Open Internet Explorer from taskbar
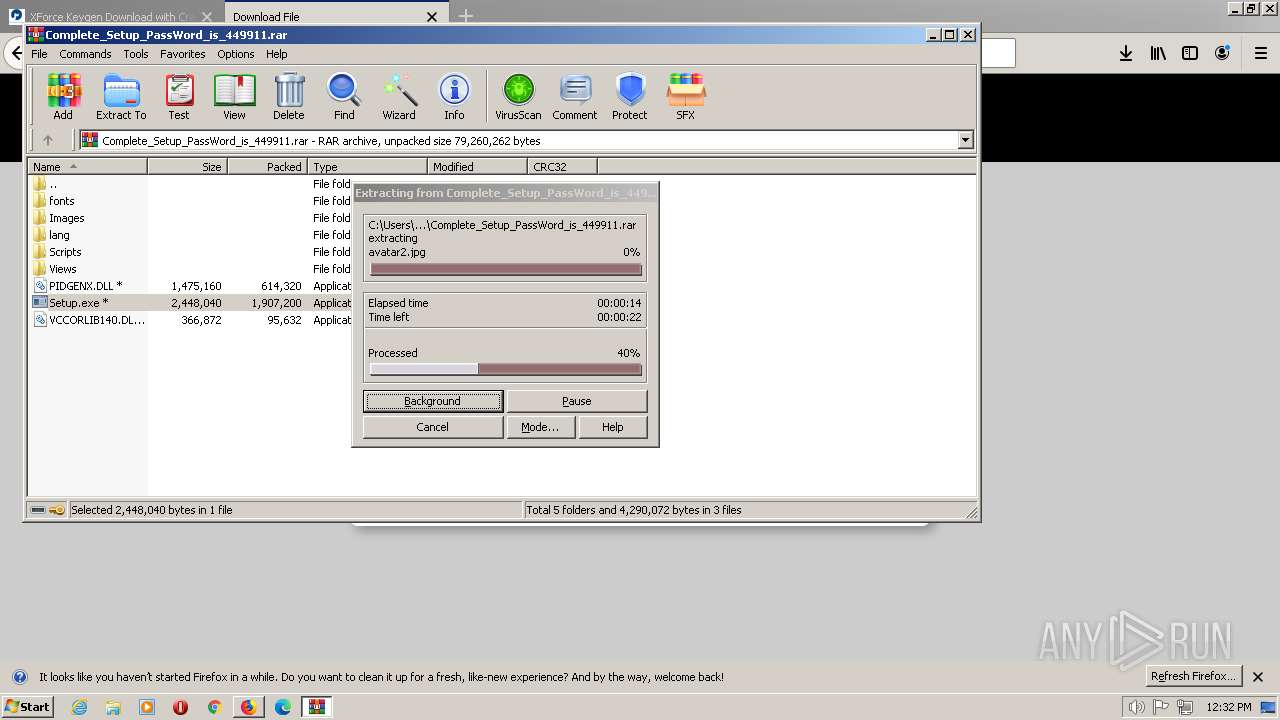This screenshot has width=1280, height=720. tap(80, 707)
